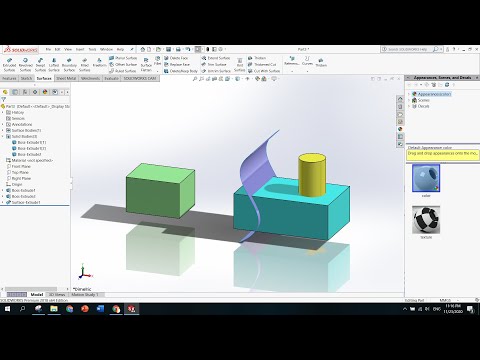This screenshot has height=360, width=480.
Task: Select the Revolved Surface tool
Action: [x=25, y=65]
